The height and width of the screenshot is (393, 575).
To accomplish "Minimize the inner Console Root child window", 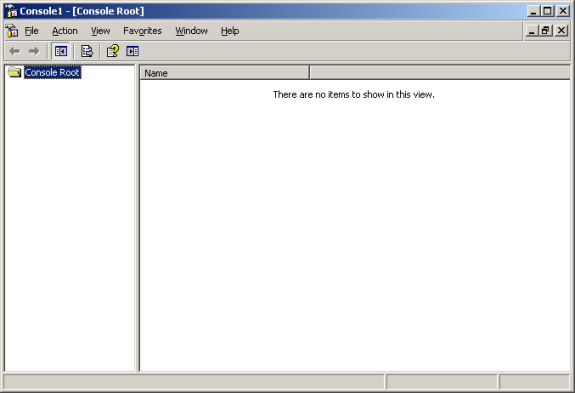I will click(x=532, y=30).
